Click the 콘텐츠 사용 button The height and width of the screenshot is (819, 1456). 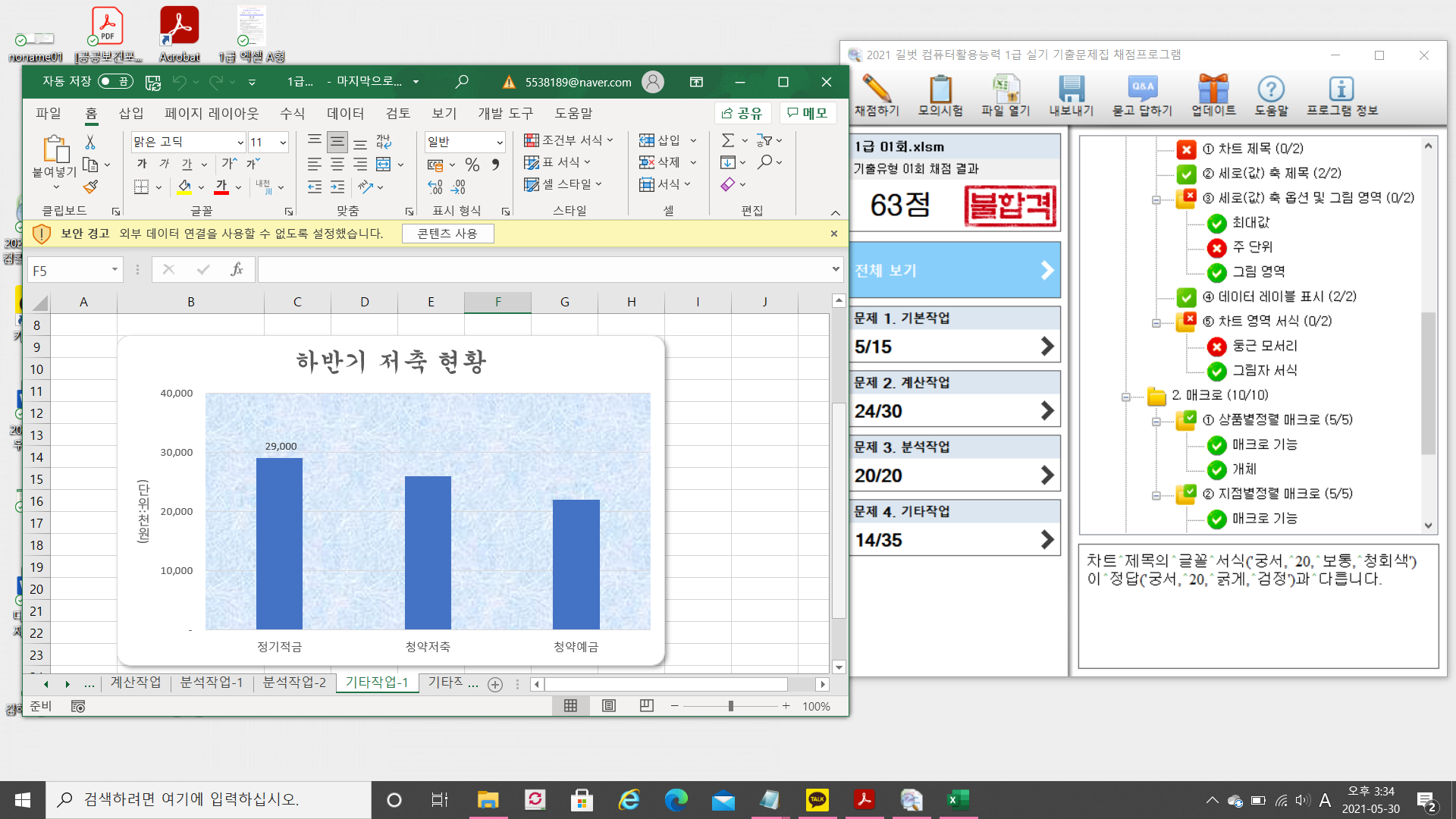click(447, 234)
